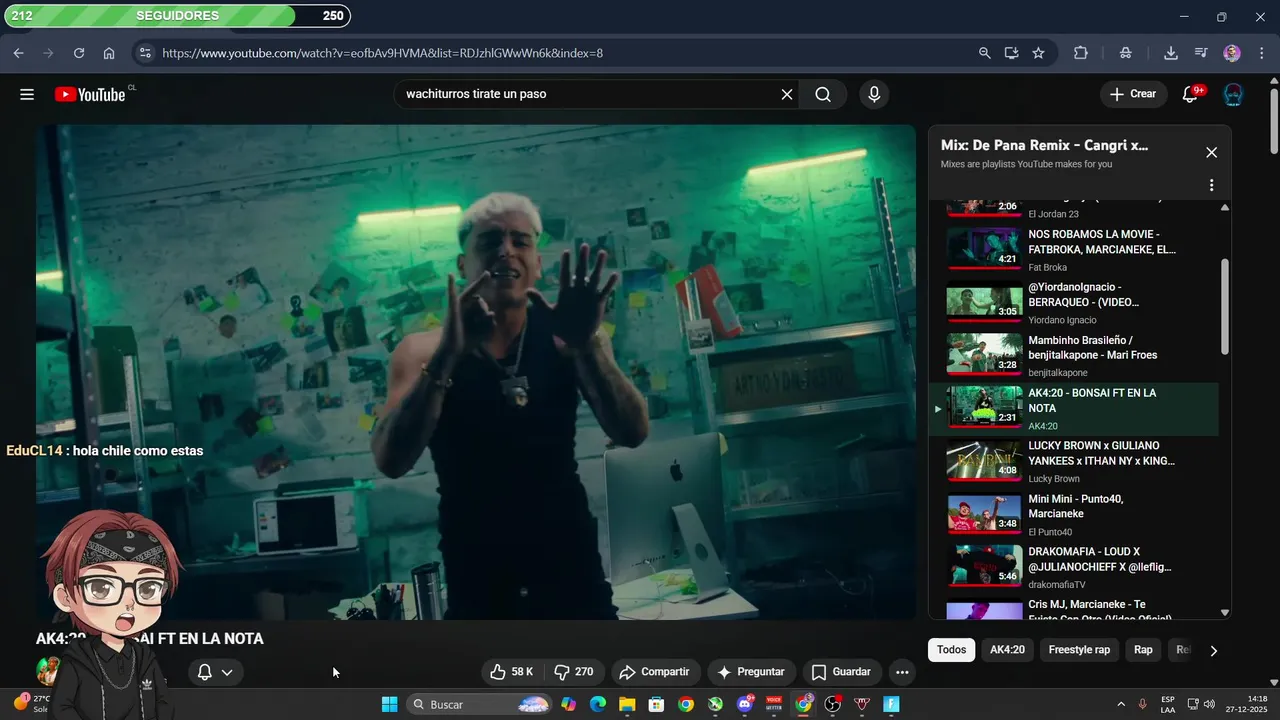Open Windows Start menu
Image resolution: width=1280 pixels, height=720 pixels.
click(389, 705)
